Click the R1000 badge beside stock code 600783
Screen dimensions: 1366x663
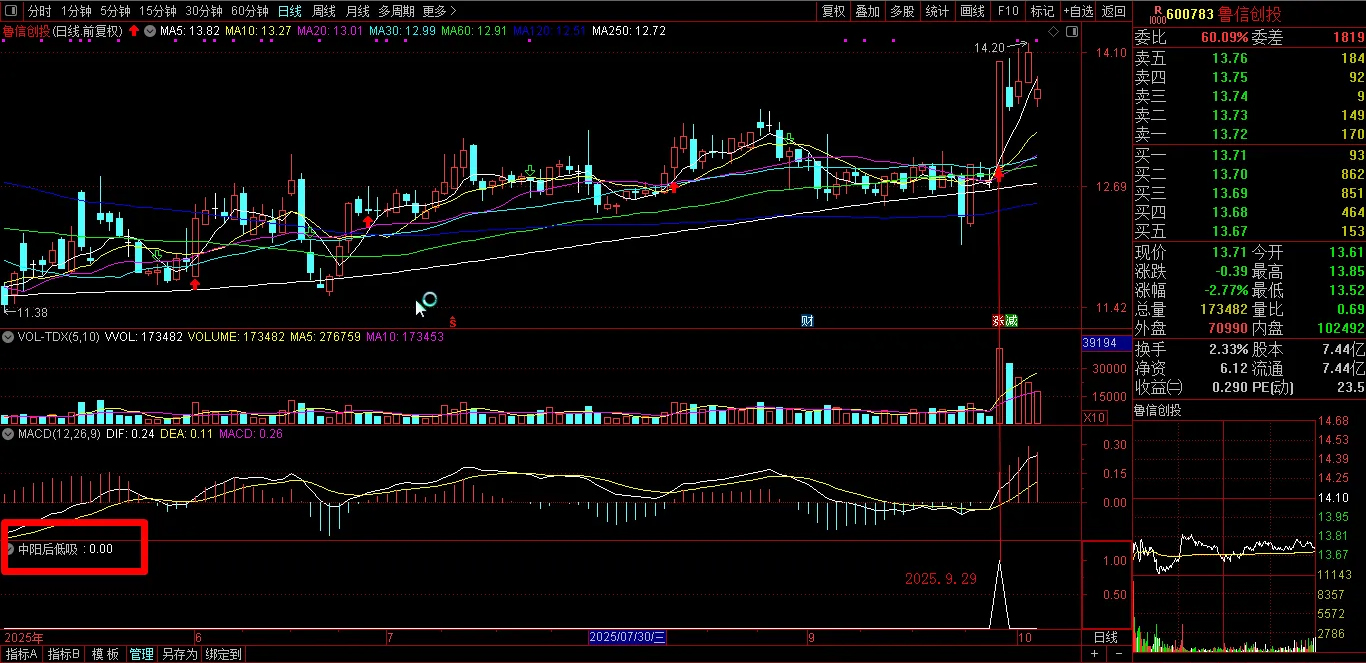(x=1157, y=14)
